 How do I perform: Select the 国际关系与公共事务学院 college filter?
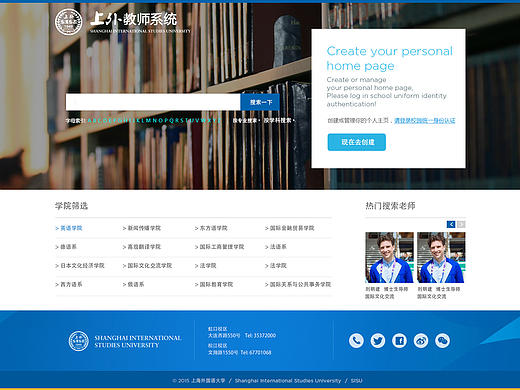[x=298, y=284]
